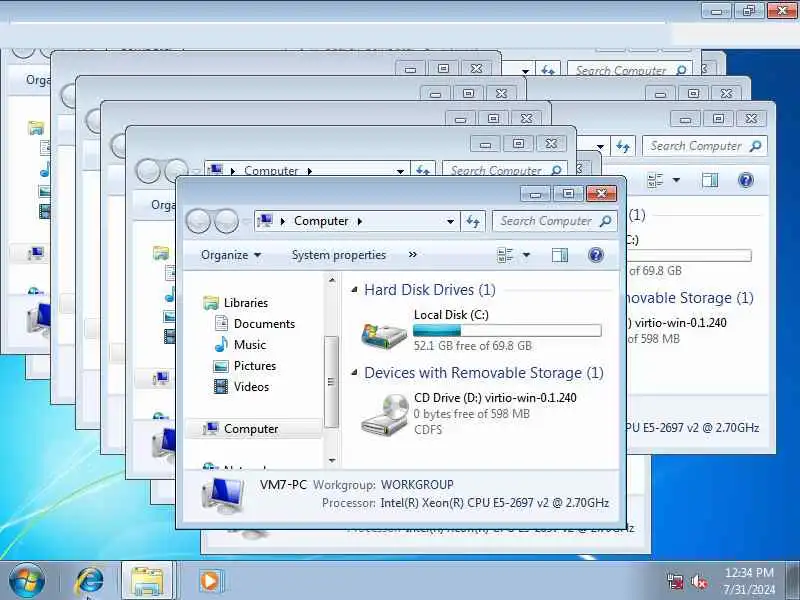Click System properties in front window toolbar
Viewport: 800px width, 600px height.
coord(339,255)
